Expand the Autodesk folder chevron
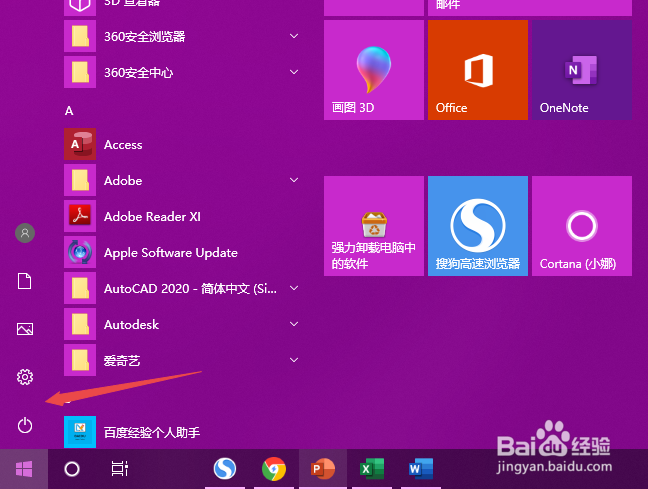Image resolution: width=648 pixels, height=489 pixels. pos(294,324)
